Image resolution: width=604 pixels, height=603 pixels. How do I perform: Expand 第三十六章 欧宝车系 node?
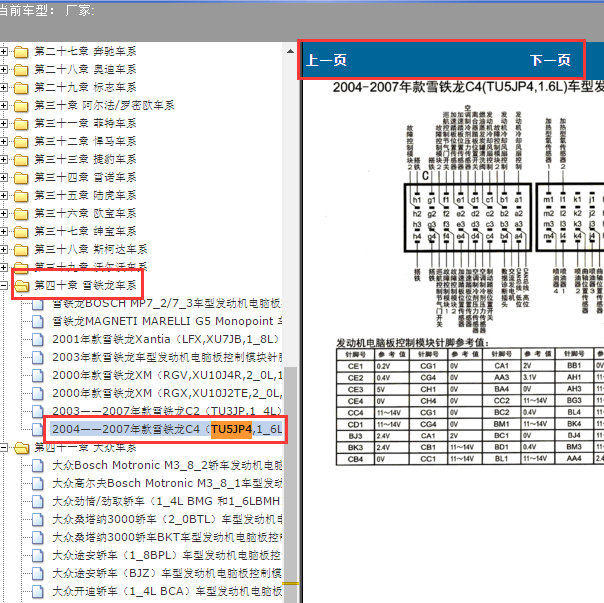tap(3, 213)
